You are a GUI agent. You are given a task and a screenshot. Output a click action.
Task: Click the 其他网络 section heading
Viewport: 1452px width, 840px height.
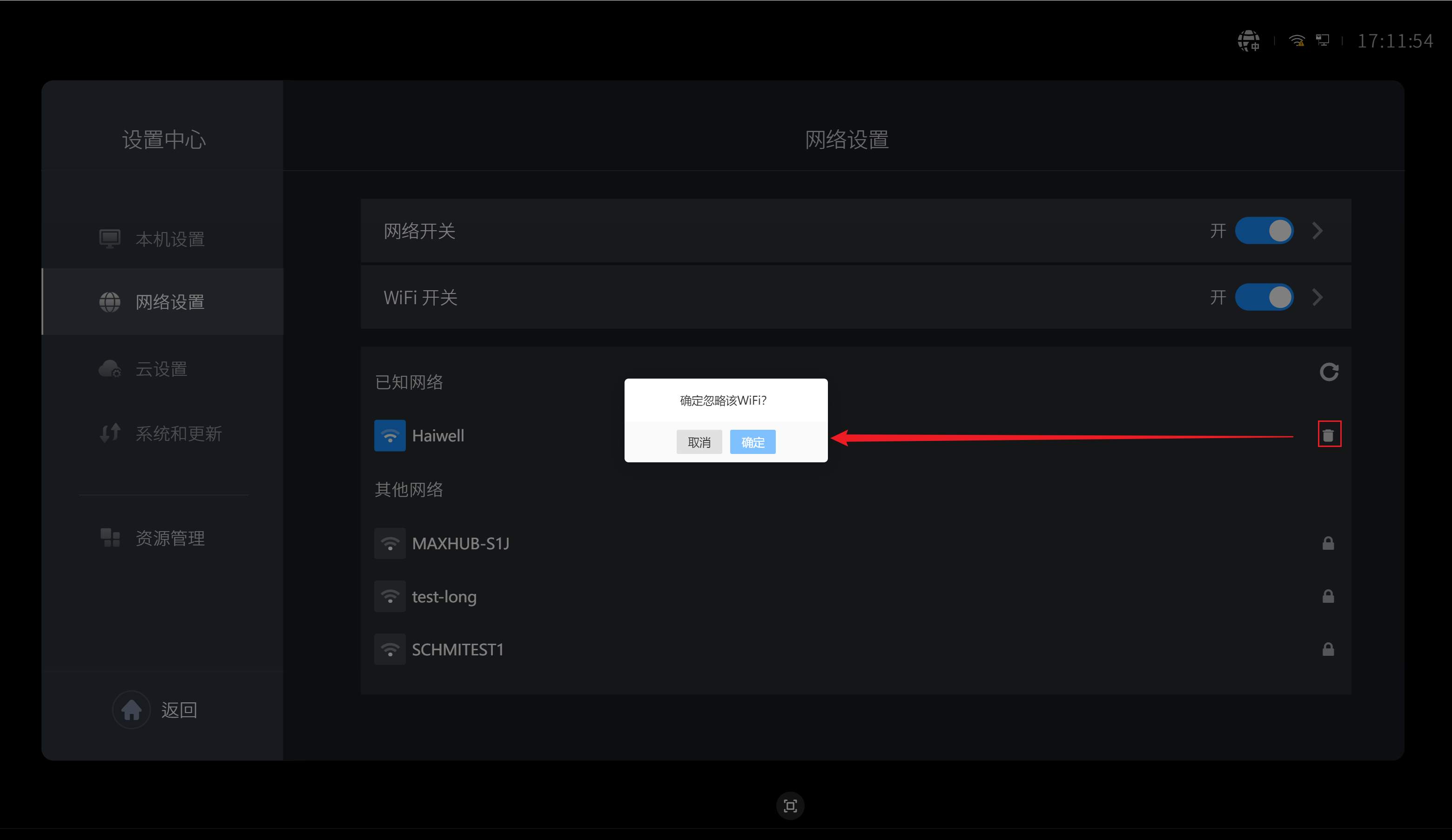[x=409, y=489]
